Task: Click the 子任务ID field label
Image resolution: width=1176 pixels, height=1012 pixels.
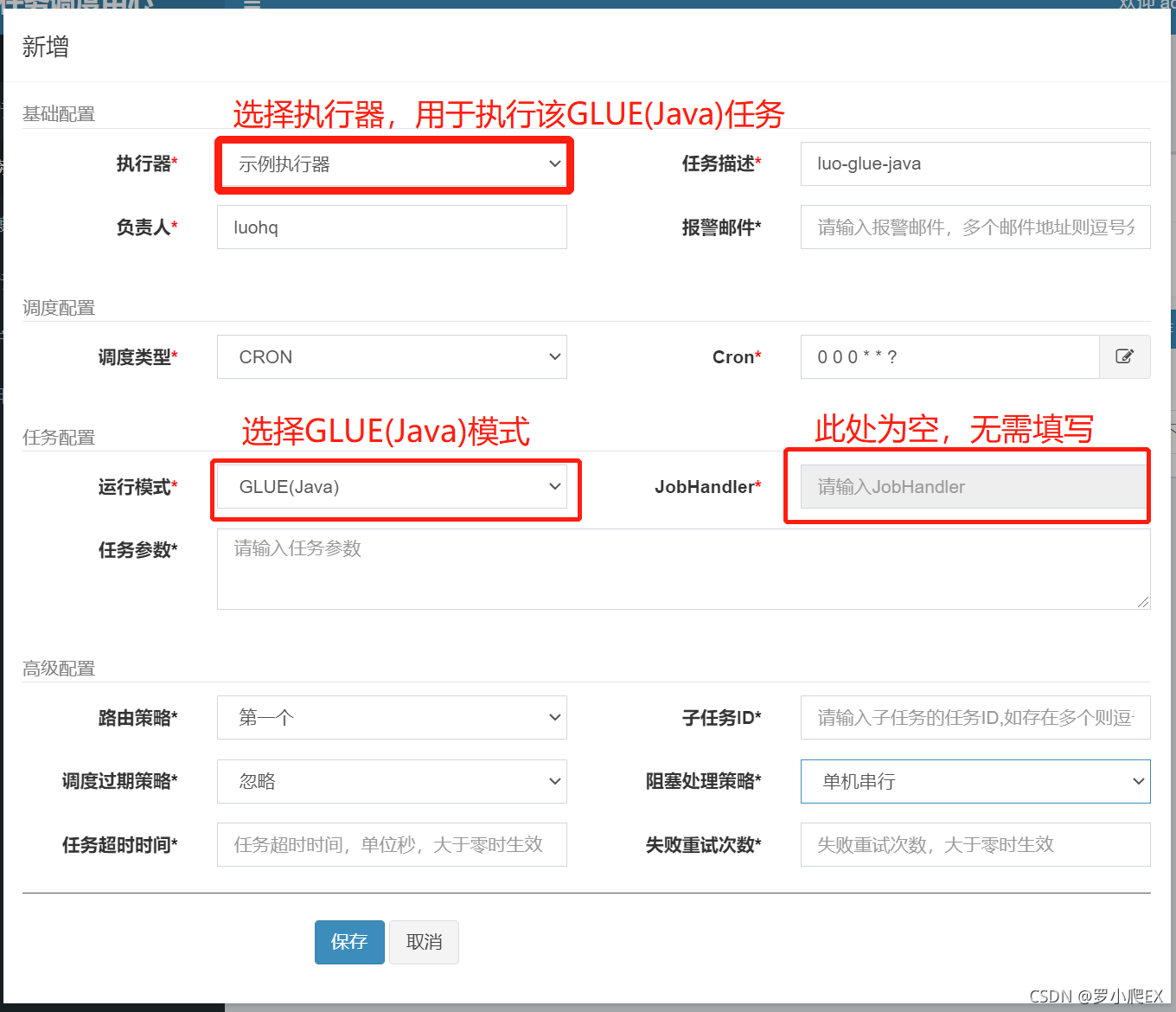Action: [x=722, y=717]
